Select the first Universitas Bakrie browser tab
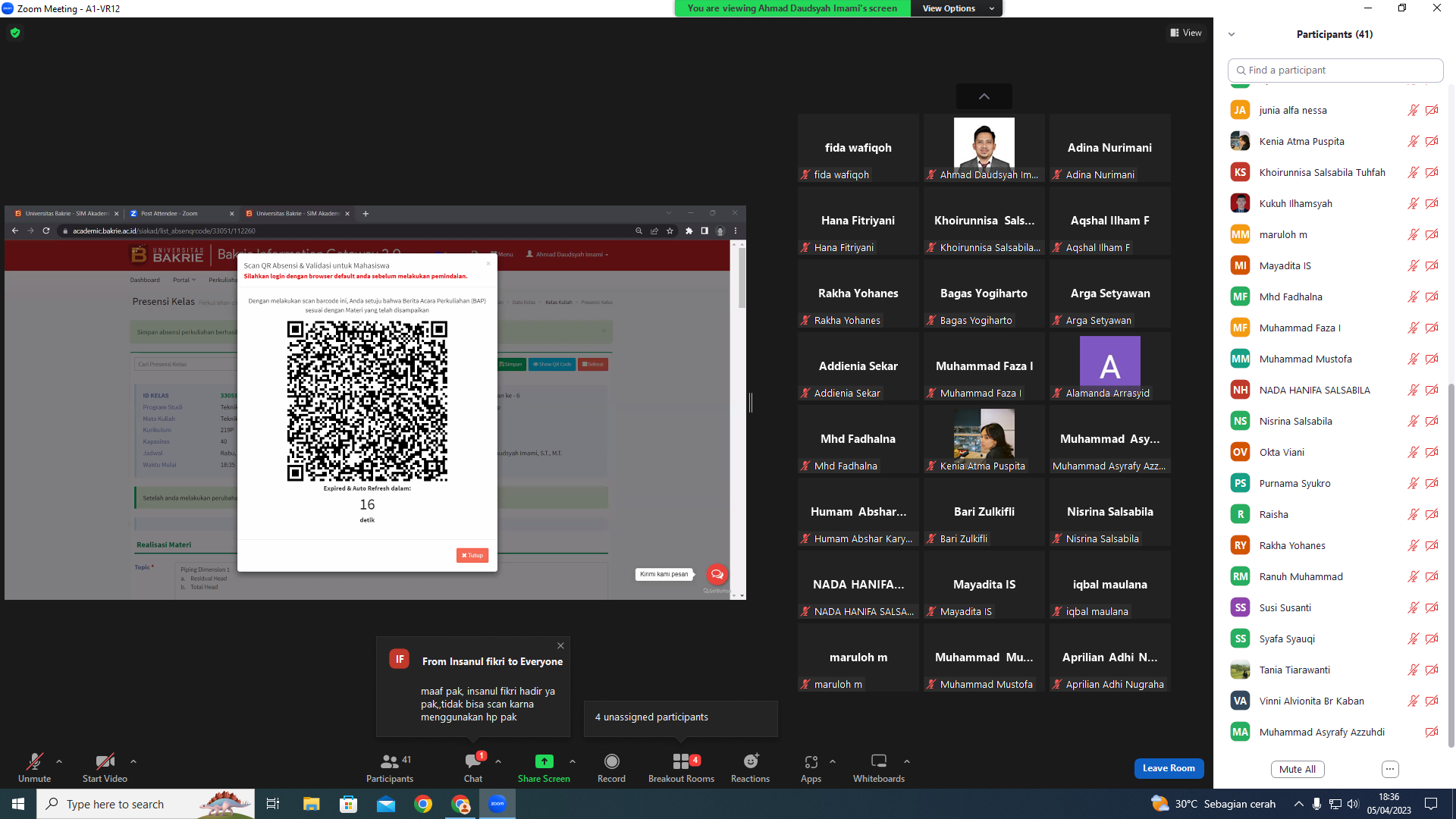This screenshot has height=819, width=1456. coord(67,214)
